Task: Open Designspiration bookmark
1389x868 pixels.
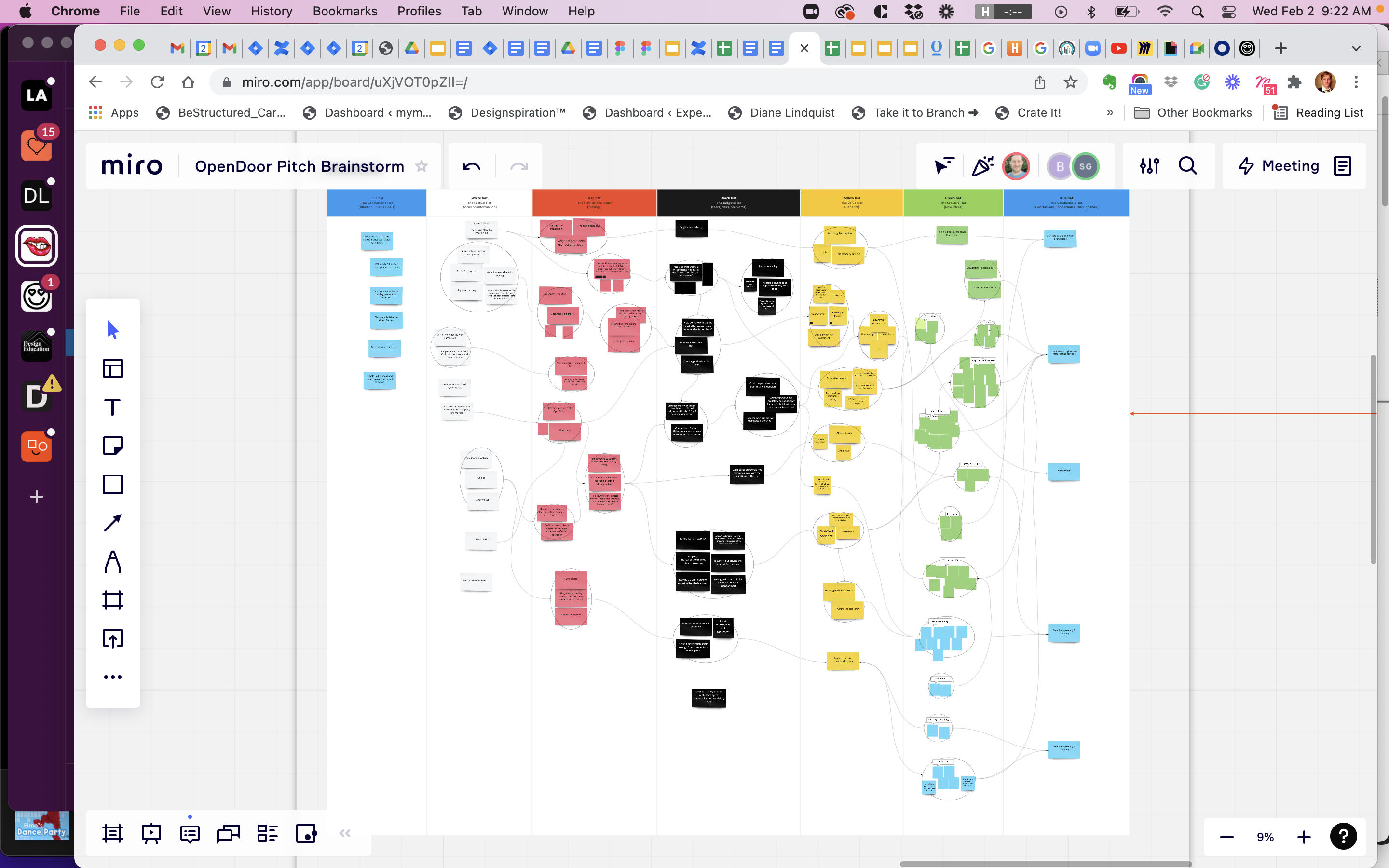Action: [507, 112]
